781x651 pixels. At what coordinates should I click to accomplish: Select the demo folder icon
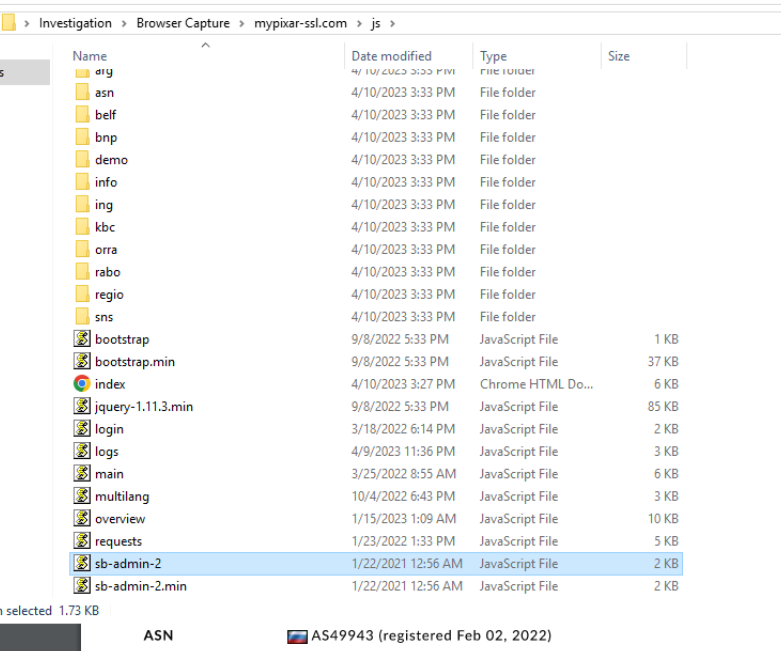tap(82, 160)
